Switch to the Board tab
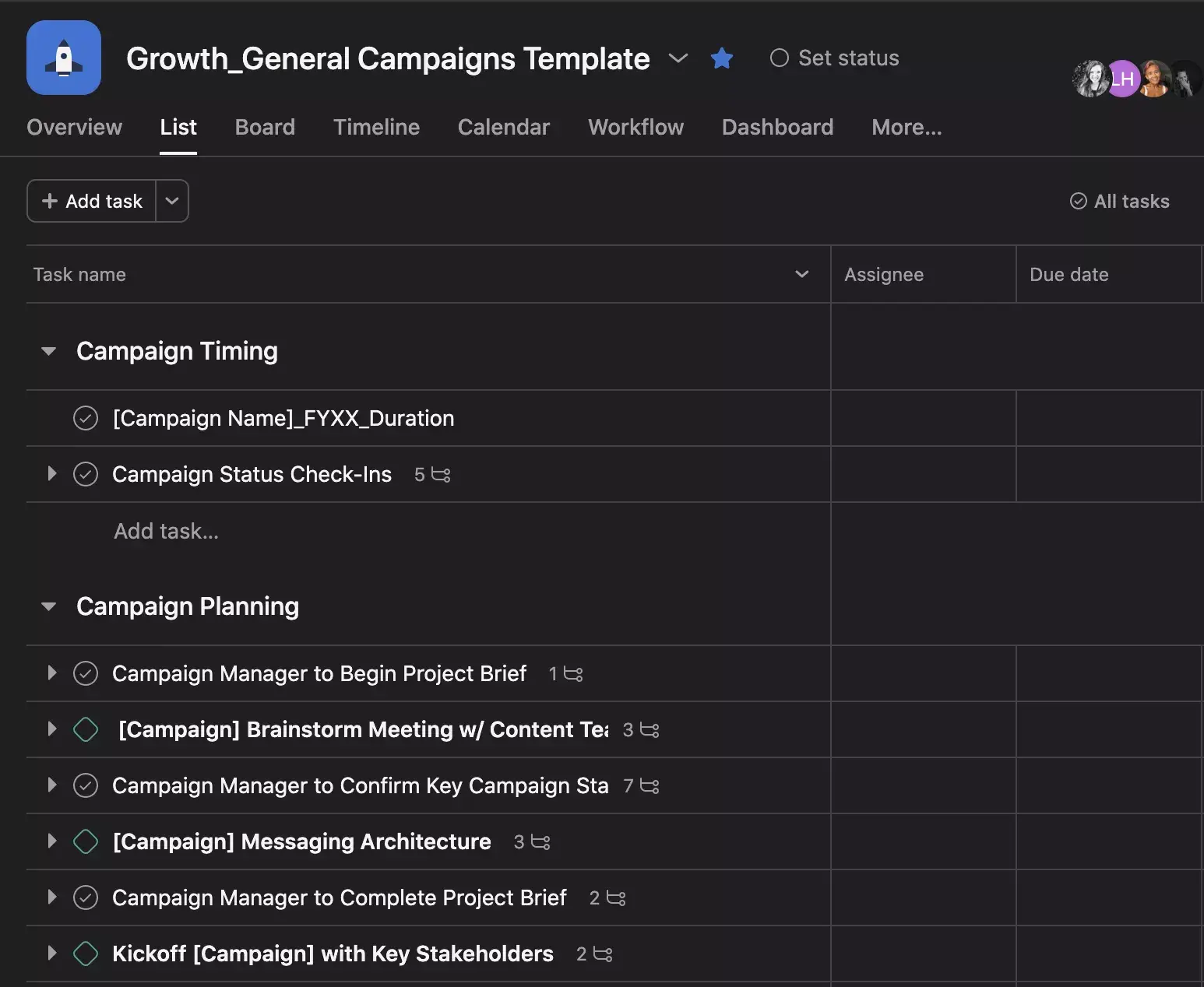This screenshot has height=987, width=1204. (265, 127)
